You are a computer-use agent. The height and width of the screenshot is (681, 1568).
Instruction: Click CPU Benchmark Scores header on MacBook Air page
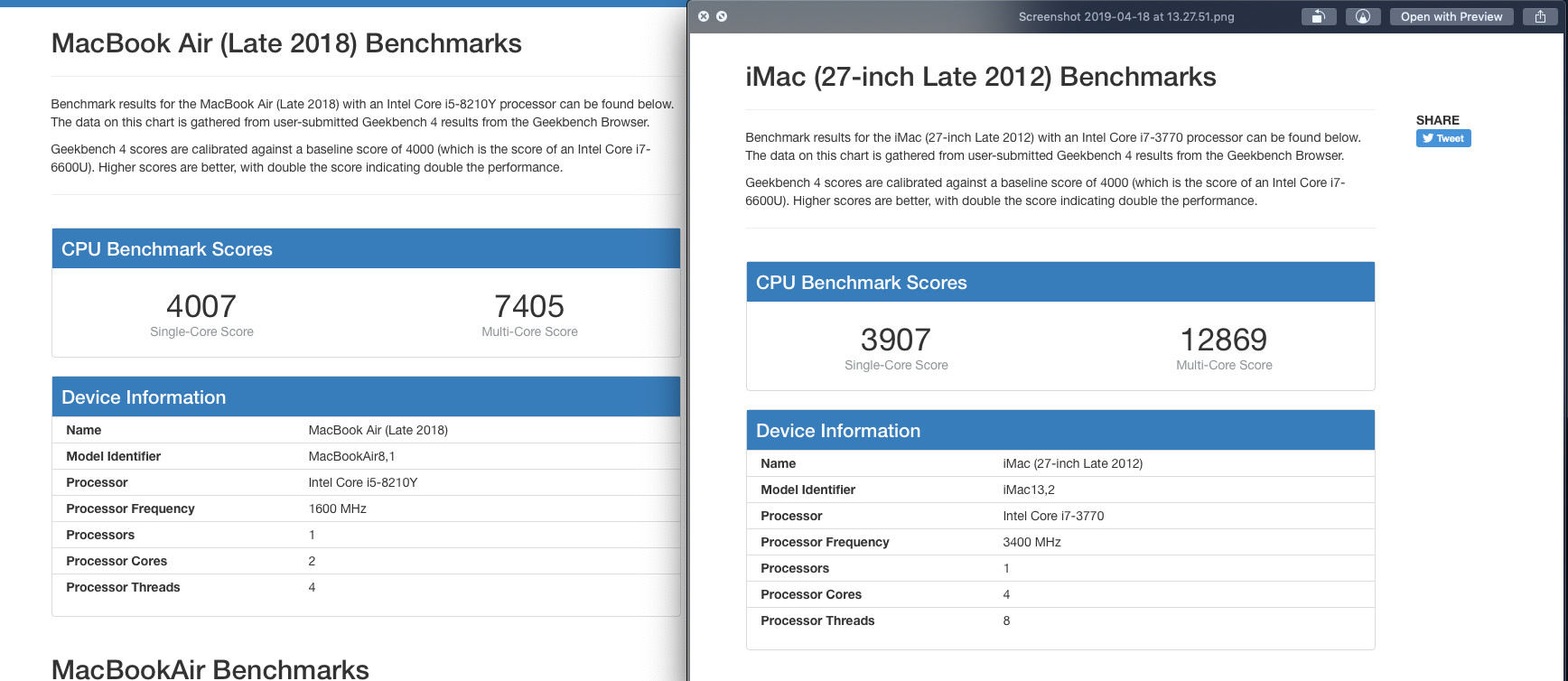pyautogui.click(x=366, y=248)
